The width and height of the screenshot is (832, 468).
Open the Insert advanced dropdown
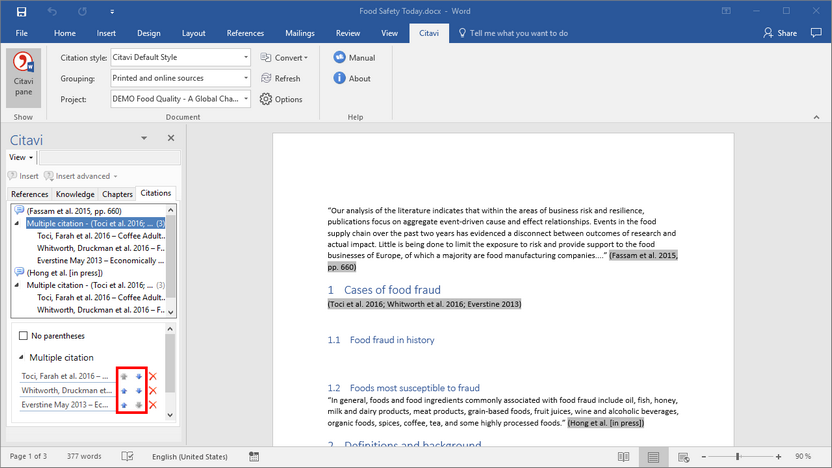point(81,176)
